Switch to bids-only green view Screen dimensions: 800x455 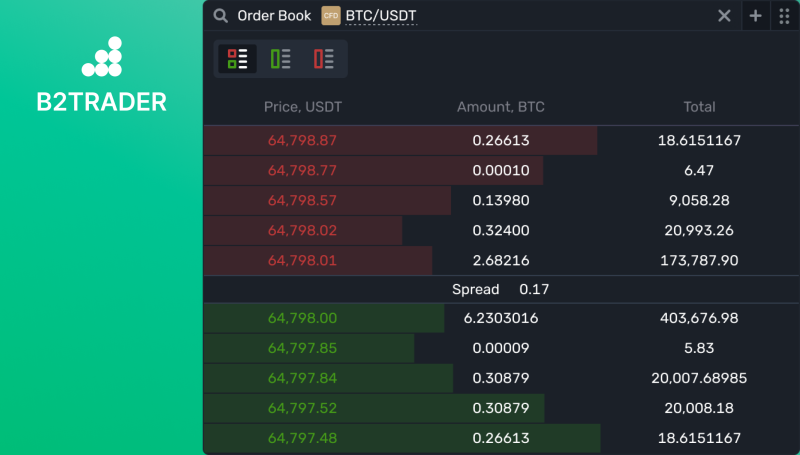click(x=281, y=59)
